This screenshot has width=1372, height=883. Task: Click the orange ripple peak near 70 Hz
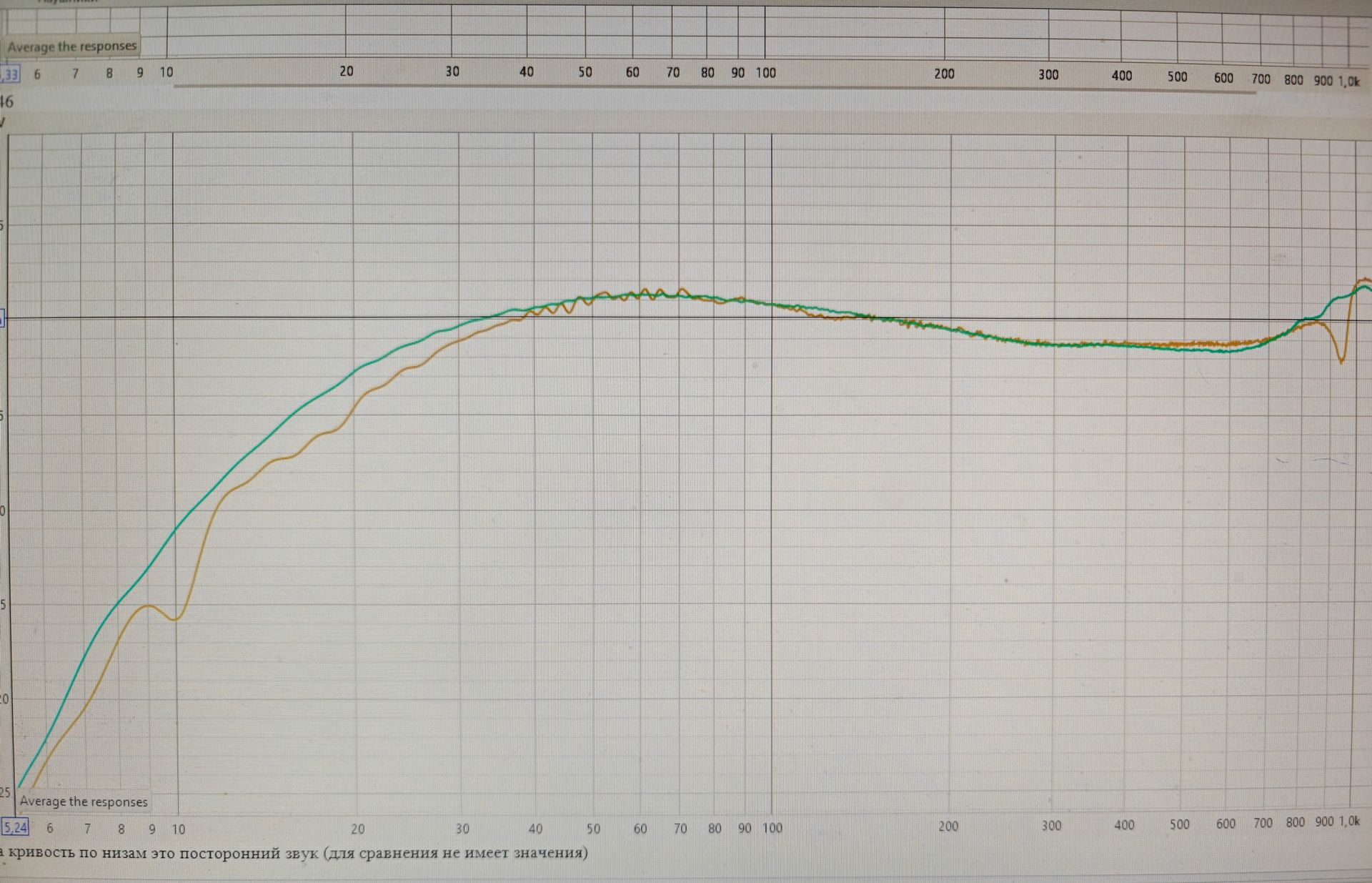click(x=682, y=290)
